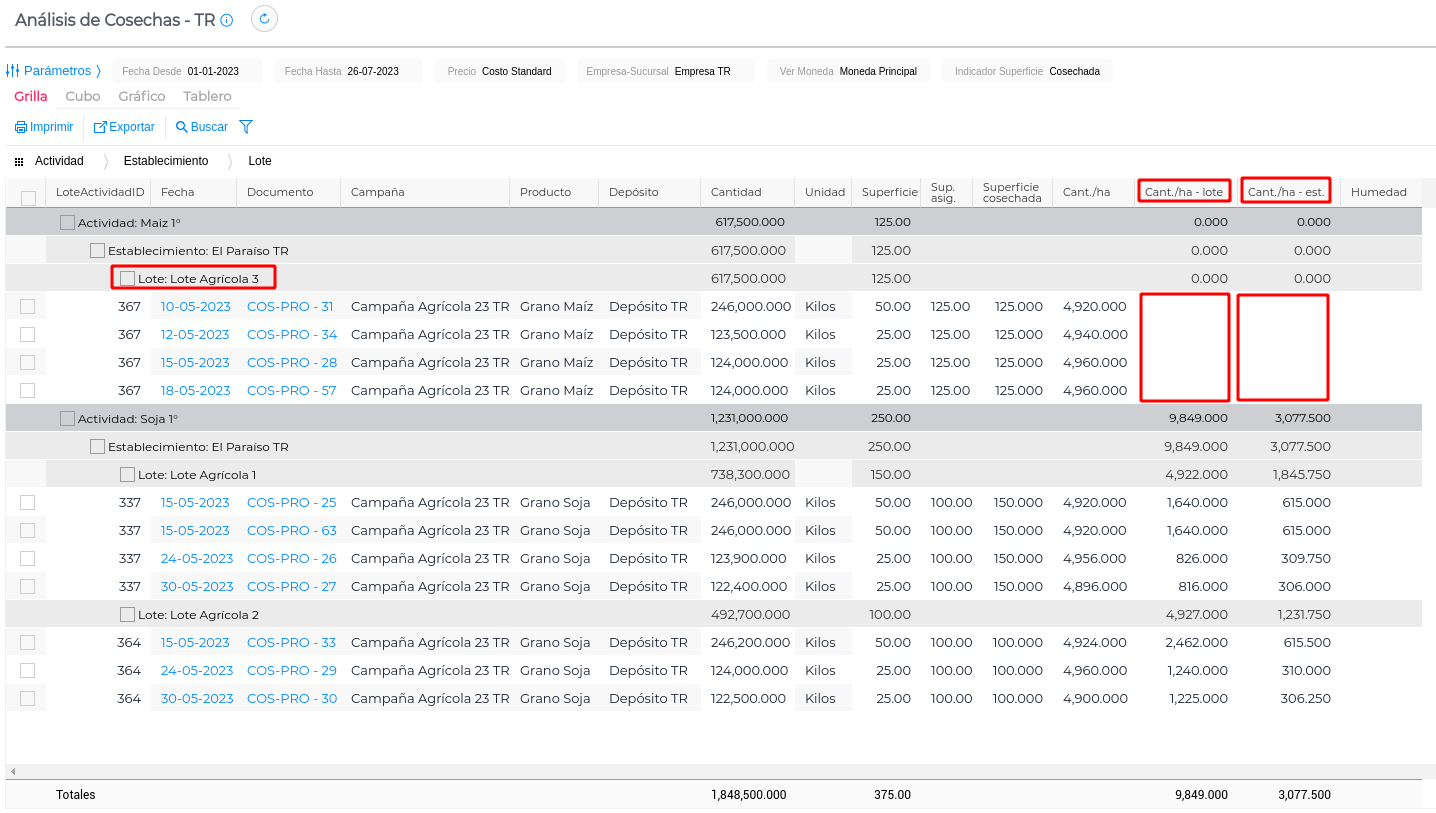Check the Actividad: Maiz 1° group checkbox
The image size is (1436, 813).
click(x=67, y=223)
